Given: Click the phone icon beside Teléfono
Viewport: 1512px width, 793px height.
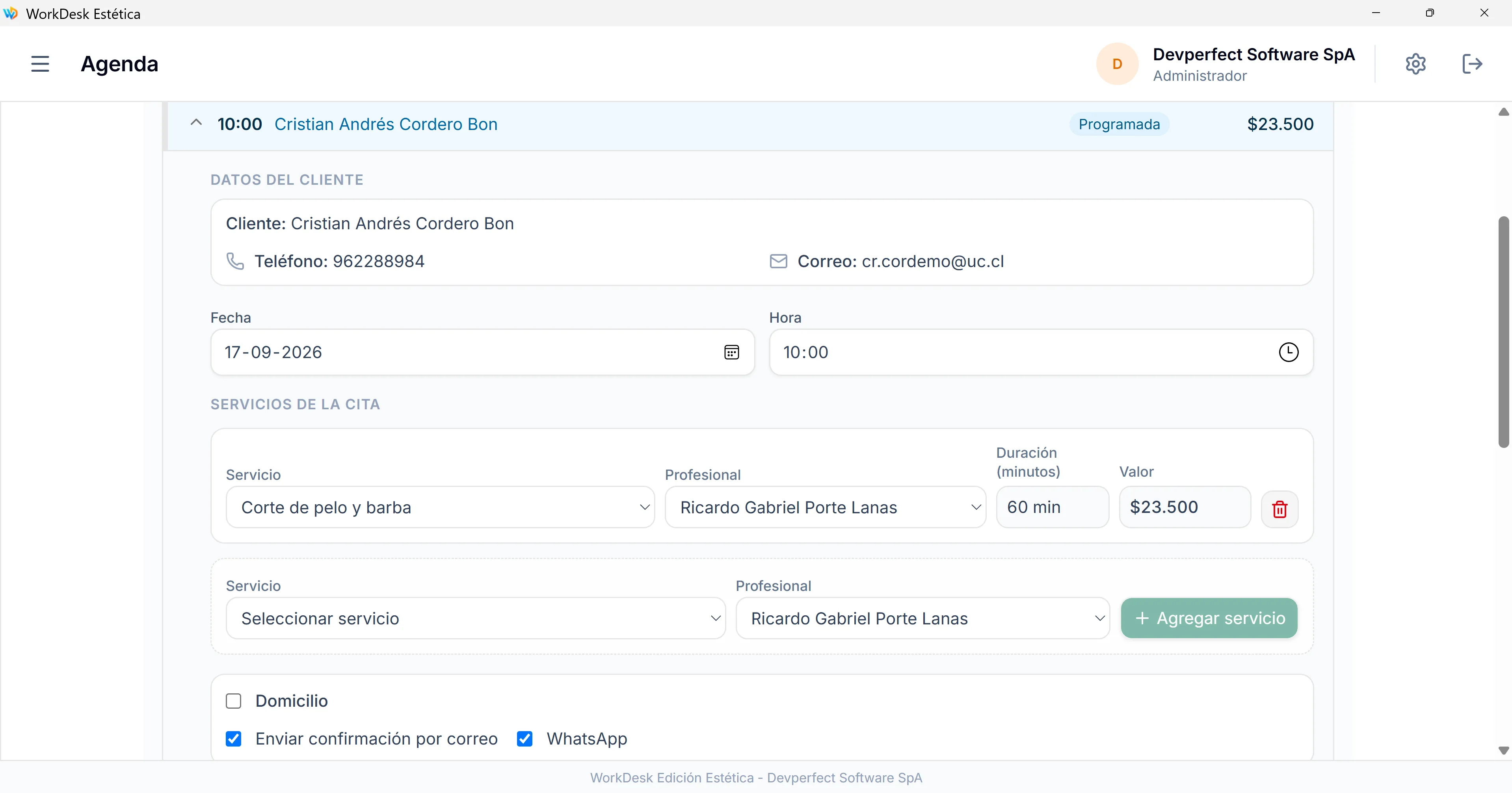Looking at the screenshot, I should (x=235, y=261).
